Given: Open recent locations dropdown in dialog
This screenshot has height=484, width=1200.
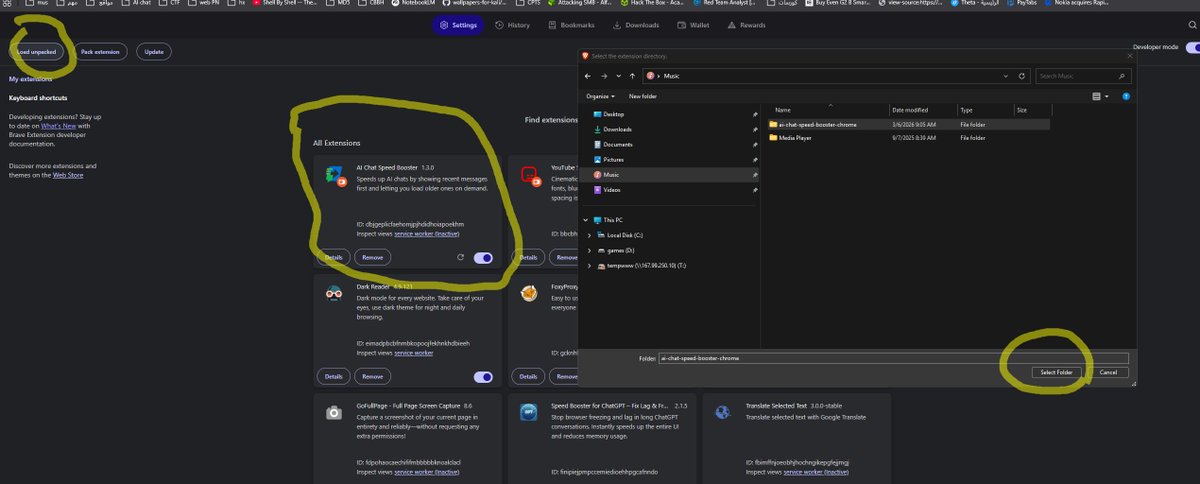Looking at the screenshot, I should click(x=619, y=76).
